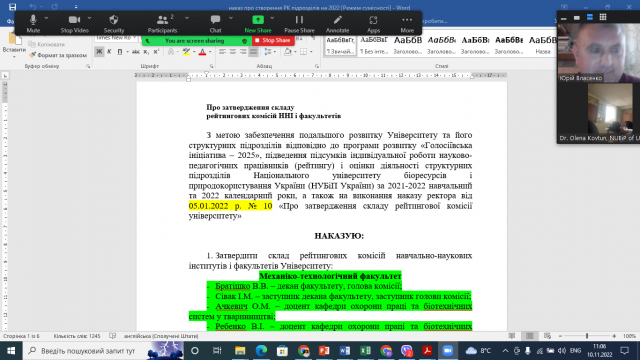The height and width of the screenshot is (360, 640).
Task: Open the Windows Start menu
Action: [11, 351]
